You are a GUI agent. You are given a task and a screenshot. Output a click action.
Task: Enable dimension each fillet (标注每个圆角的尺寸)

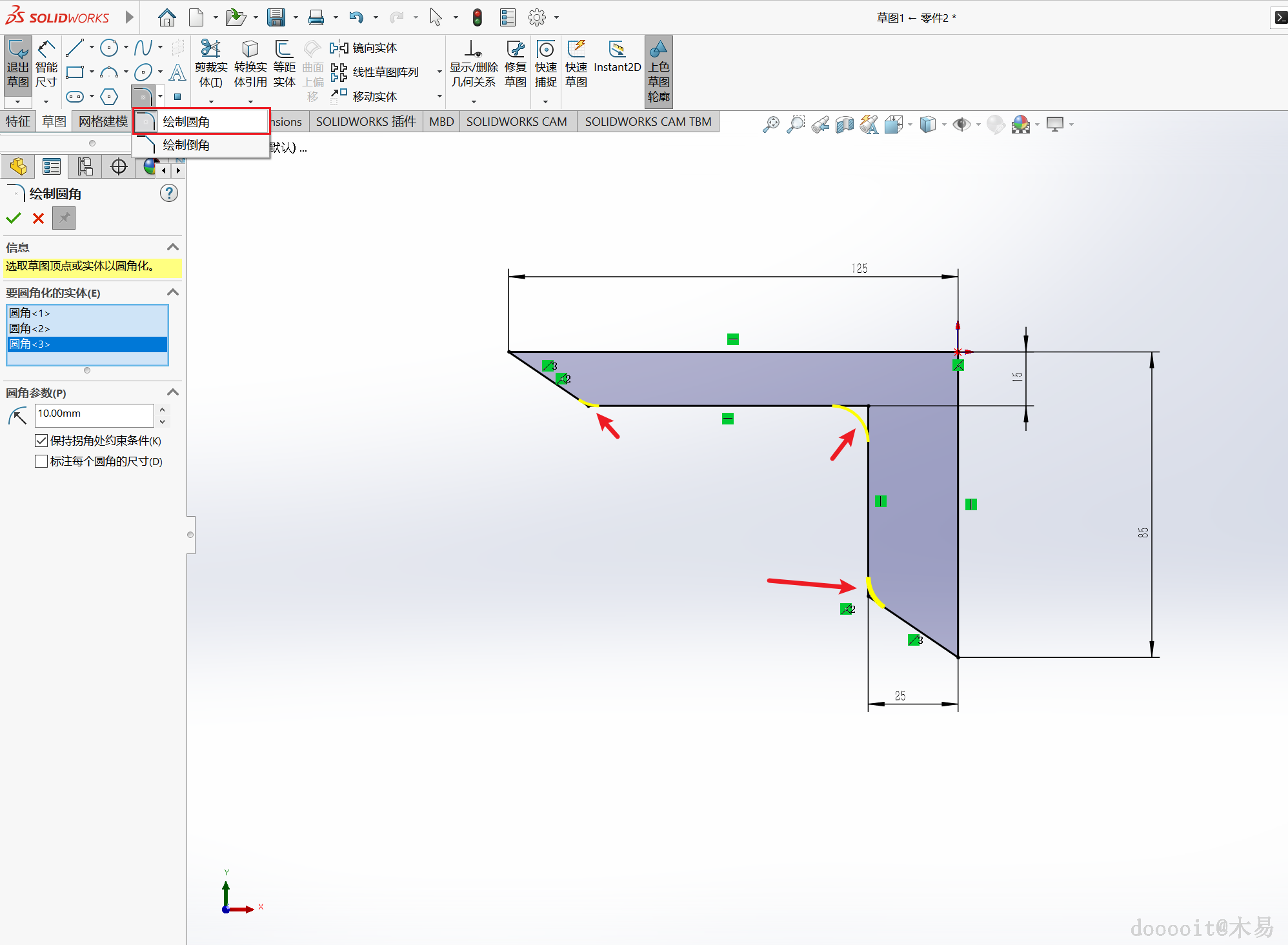click(41, 461)
